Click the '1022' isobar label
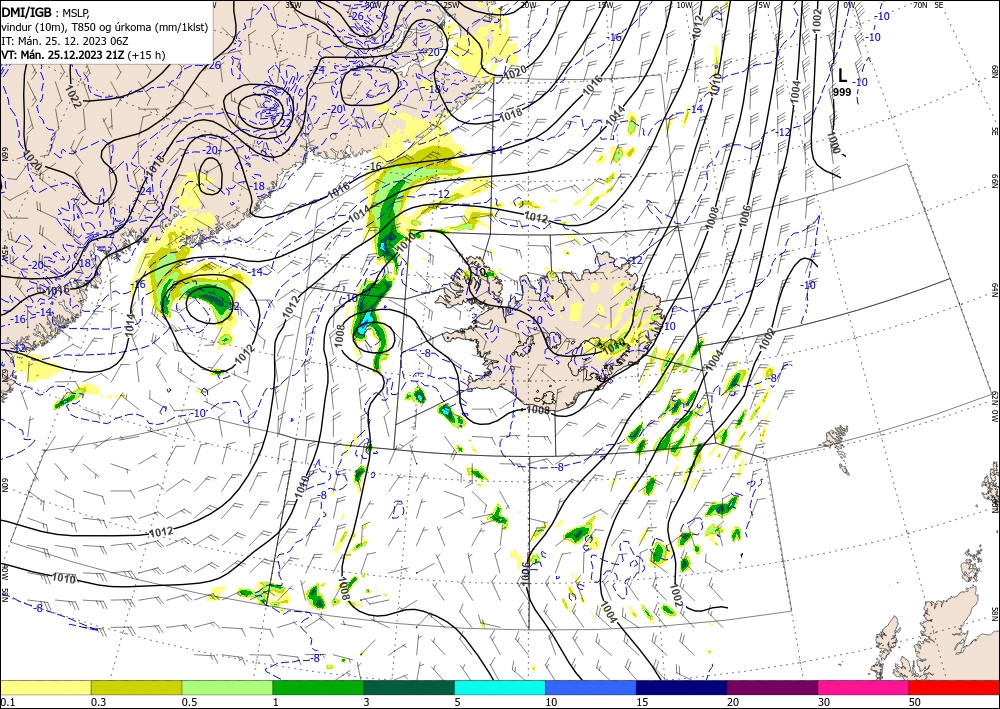 (x=73, y=97)
